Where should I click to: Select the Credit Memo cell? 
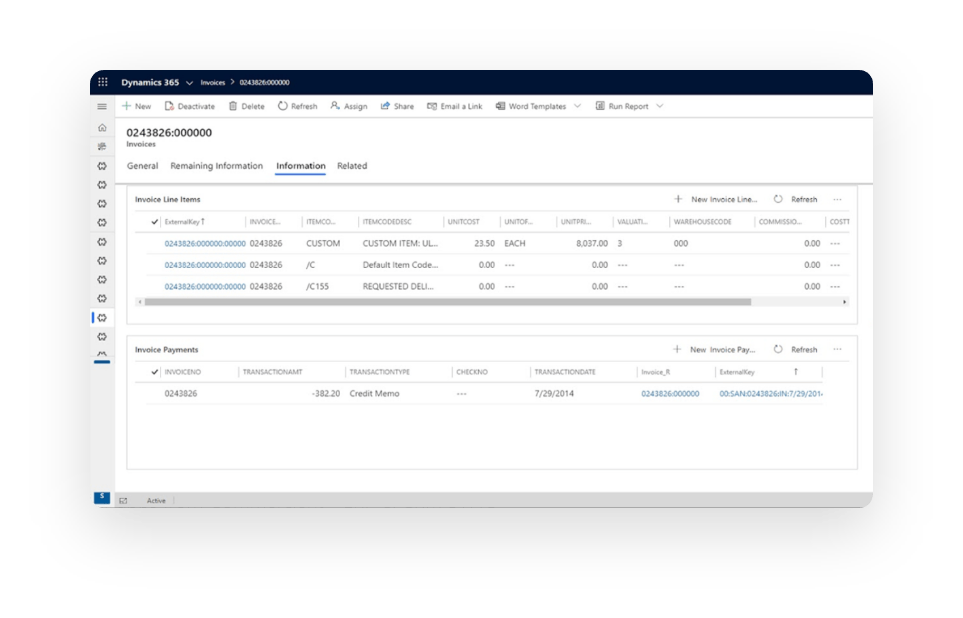tap(374, 393)
